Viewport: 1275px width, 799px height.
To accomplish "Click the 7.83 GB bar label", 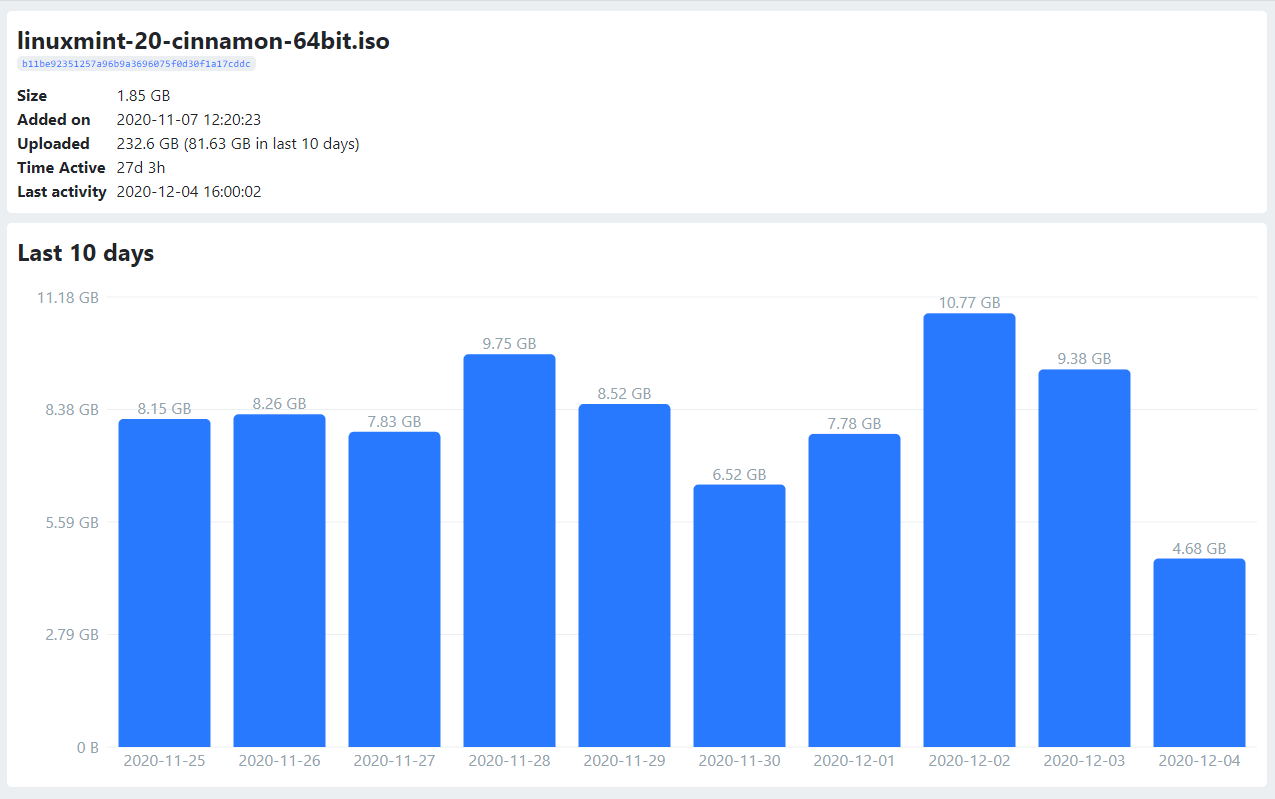I will point(394,421).
